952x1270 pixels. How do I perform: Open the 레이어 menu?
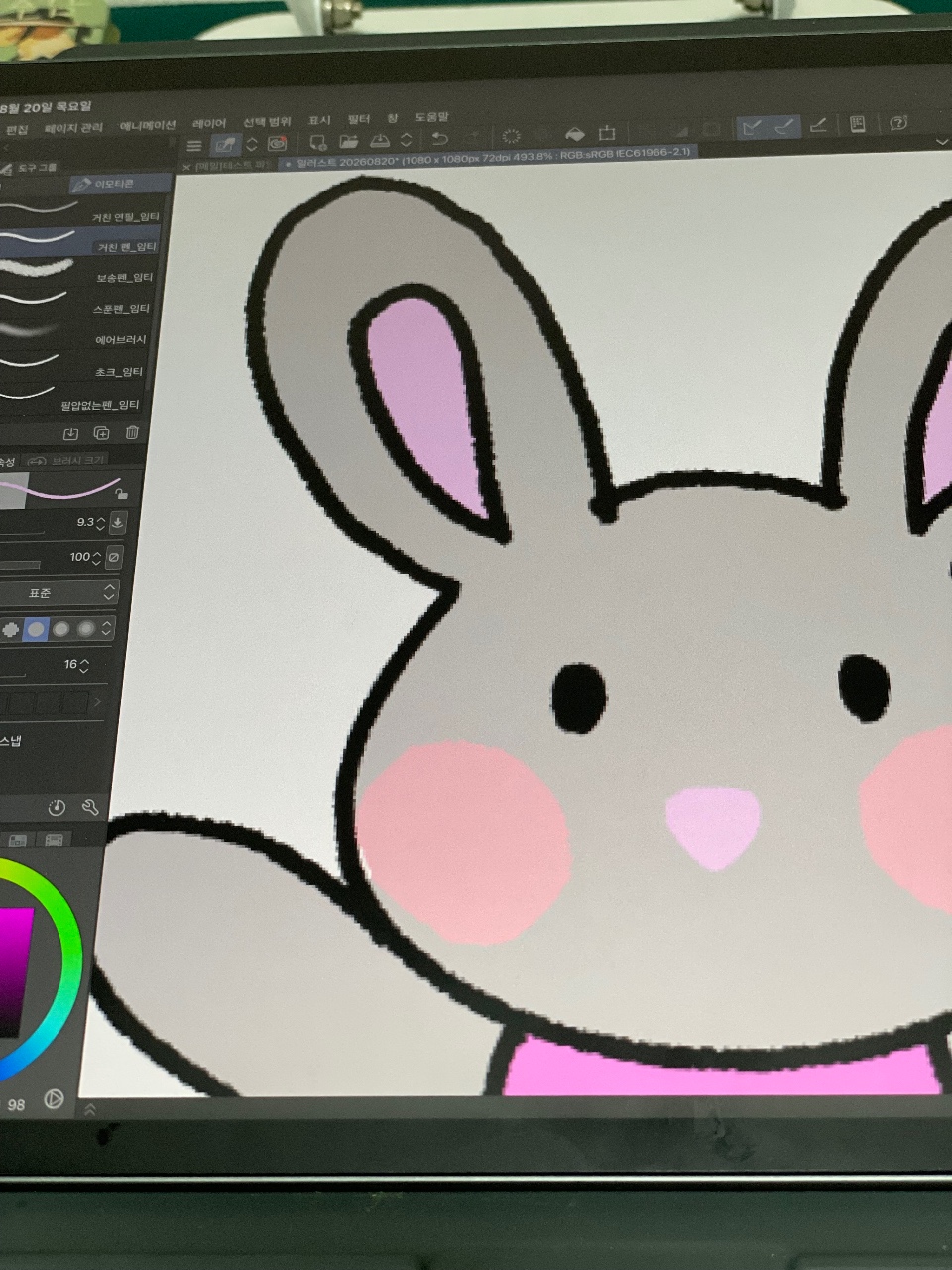coord(208,124)
